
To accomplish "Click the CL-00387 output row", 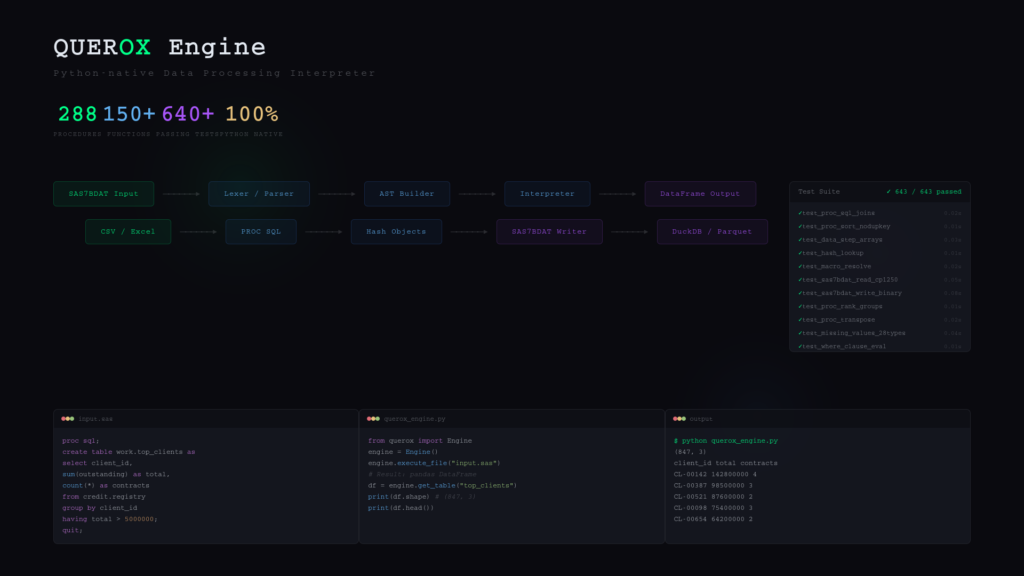I will coord(713,485).
